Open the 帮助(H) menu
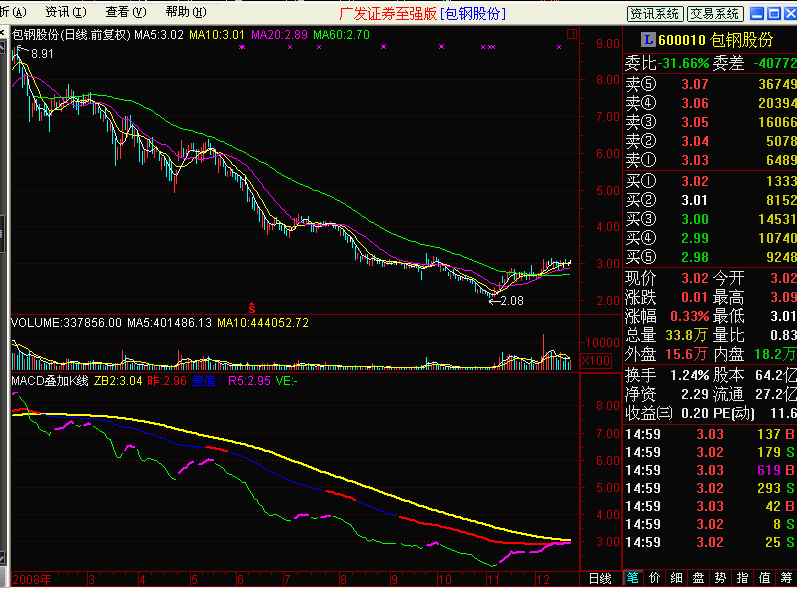This screenshot has height=589, width=797. click(186, 12)
